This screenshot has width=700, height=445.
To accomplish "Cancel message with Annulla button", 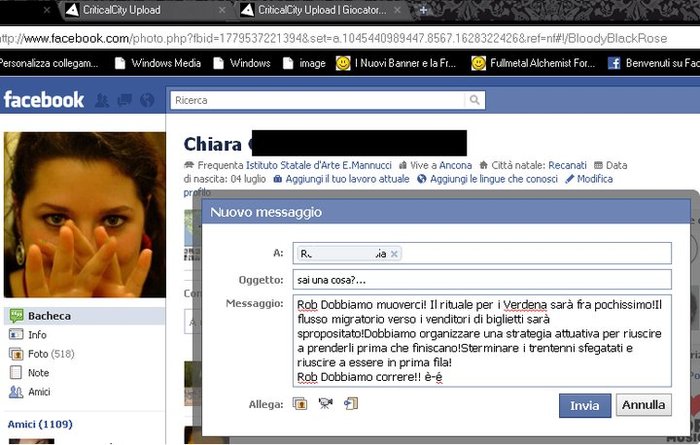I will click(x=643, y=404).
